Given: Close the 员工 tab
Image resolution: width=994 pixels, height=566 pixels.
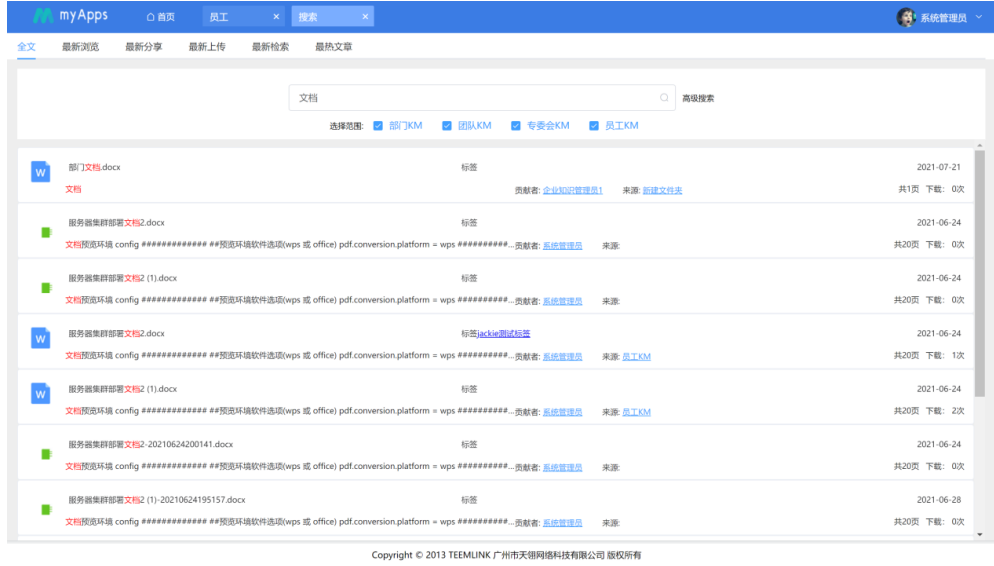Looking at the screenshot, I should pos(276,17).
